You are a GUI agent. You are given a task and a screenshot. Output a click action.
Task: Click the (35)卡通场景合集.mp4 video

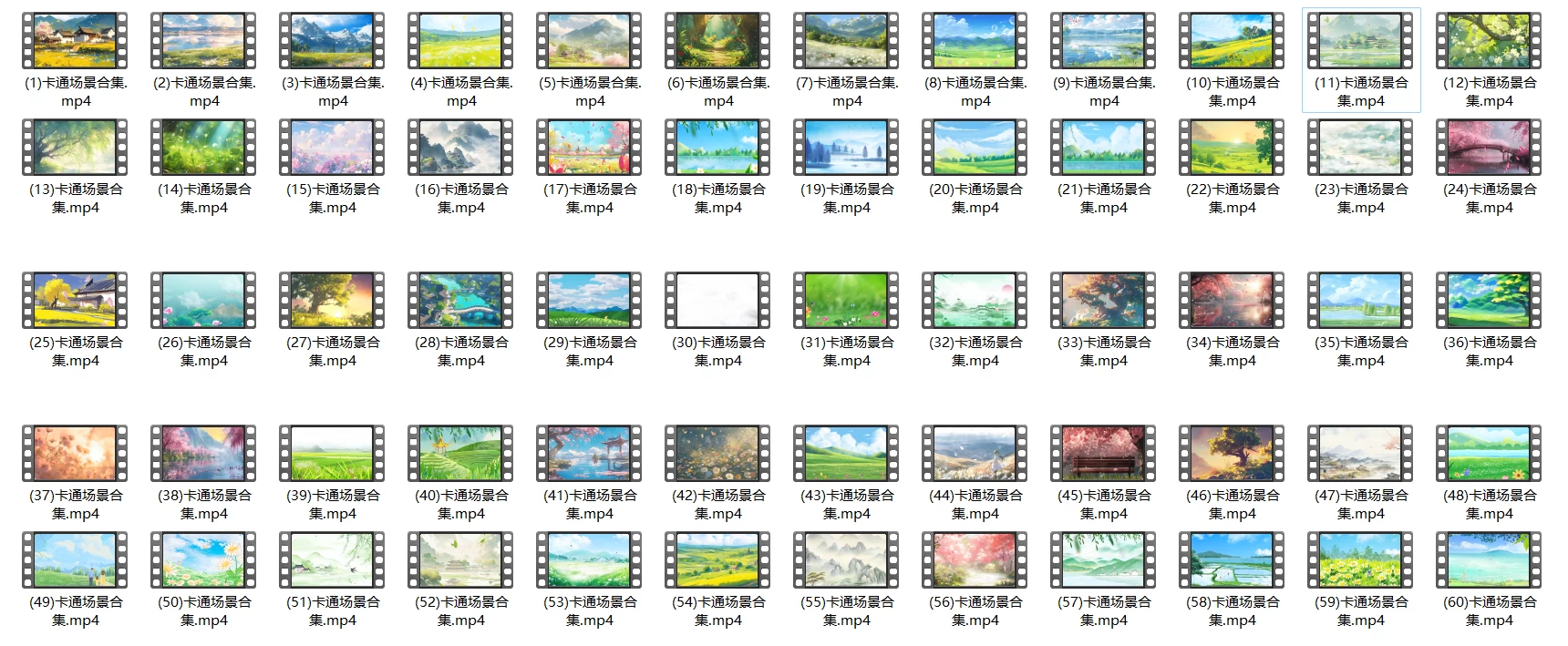click(1361, 300)
